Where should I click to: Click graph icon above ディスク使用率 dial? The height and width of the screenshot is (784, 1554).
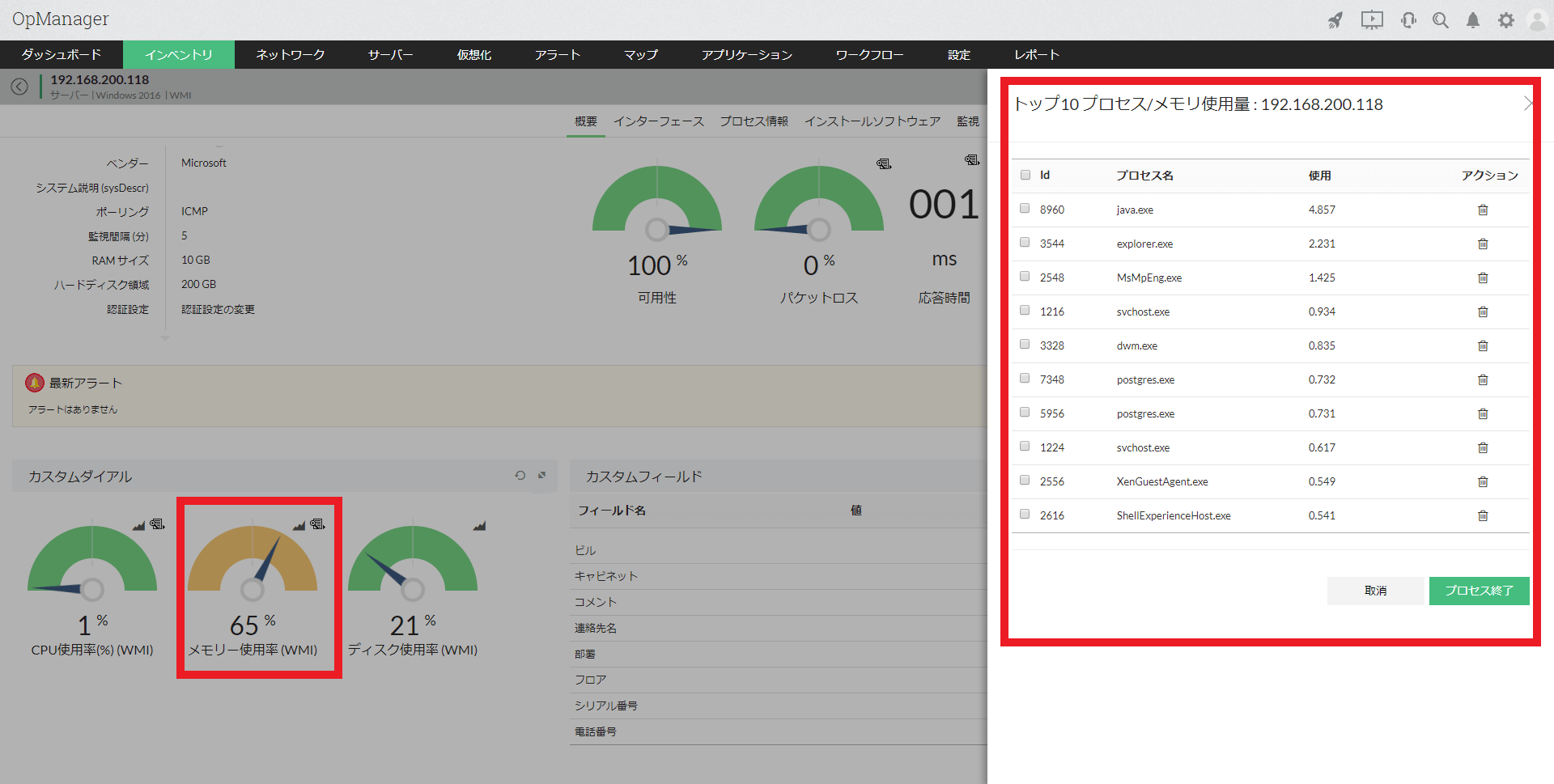click(x=479, y=526)
